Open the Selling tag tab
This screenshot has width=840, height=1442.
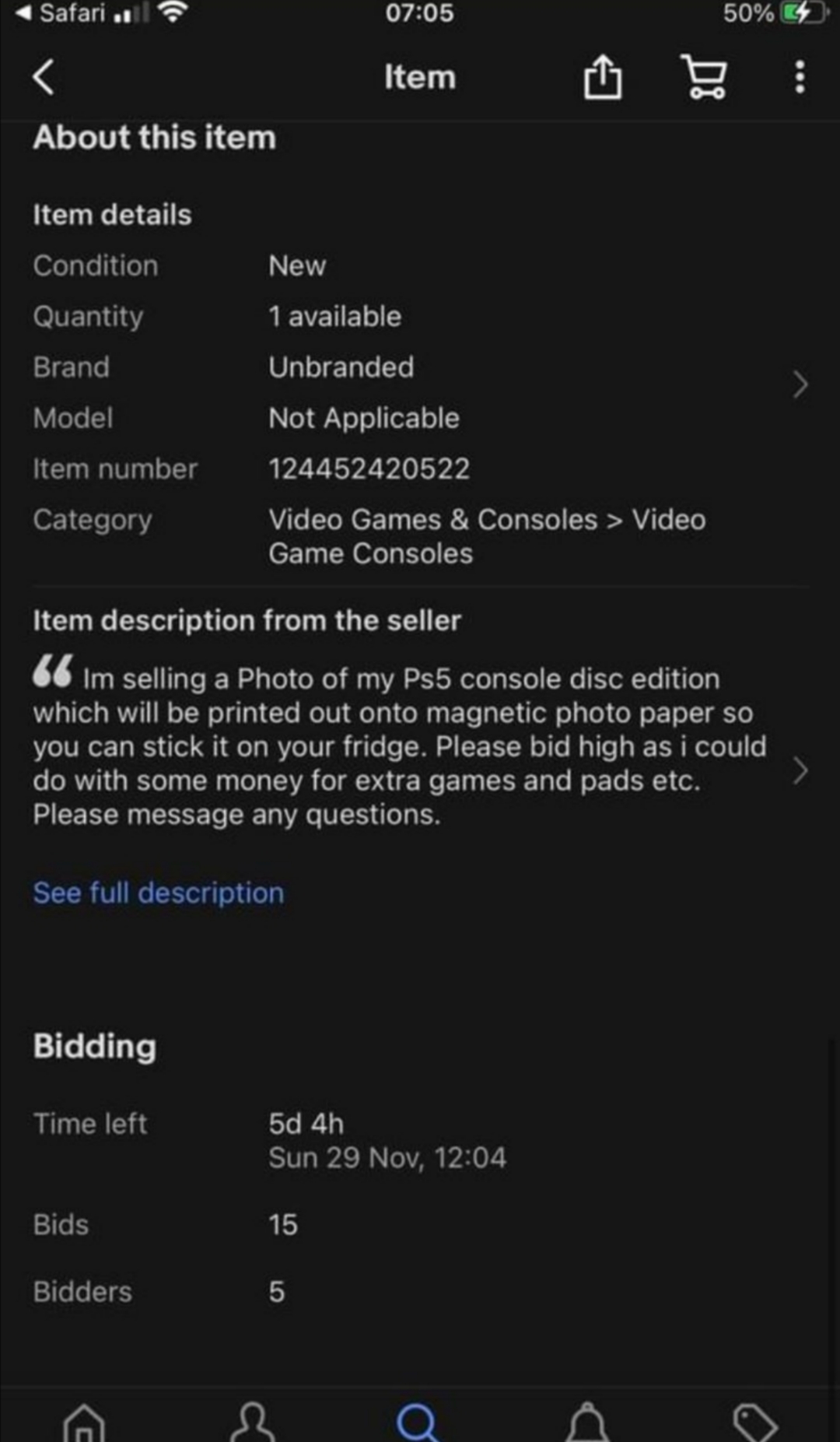pyautogui.click(x=754, y=1421)
